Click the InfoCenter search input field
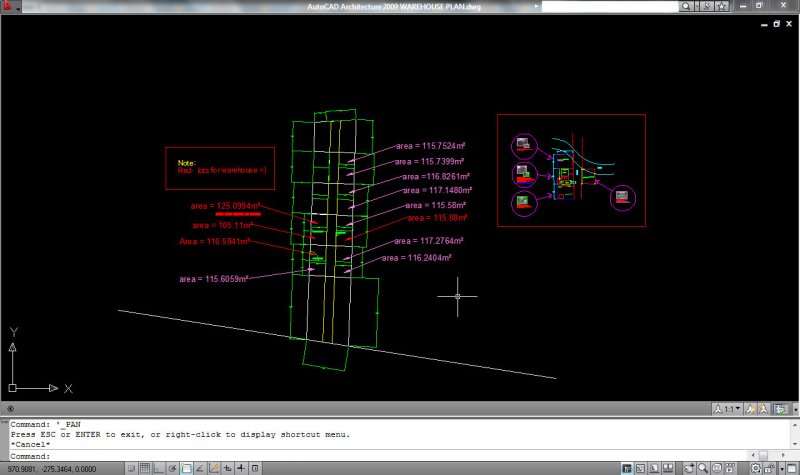 (610, 6)
